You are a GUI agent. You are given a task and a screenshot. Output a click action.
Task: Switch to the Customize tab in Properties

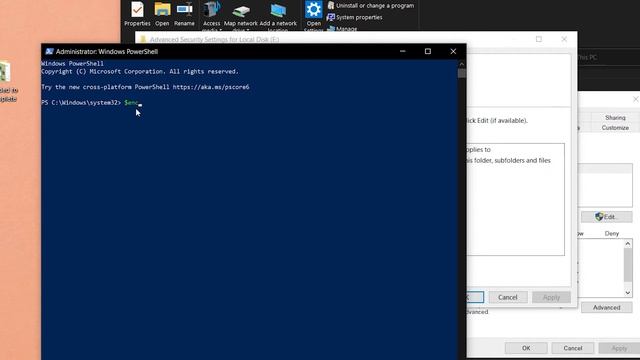pyautogui.click(x=615, y=128)
